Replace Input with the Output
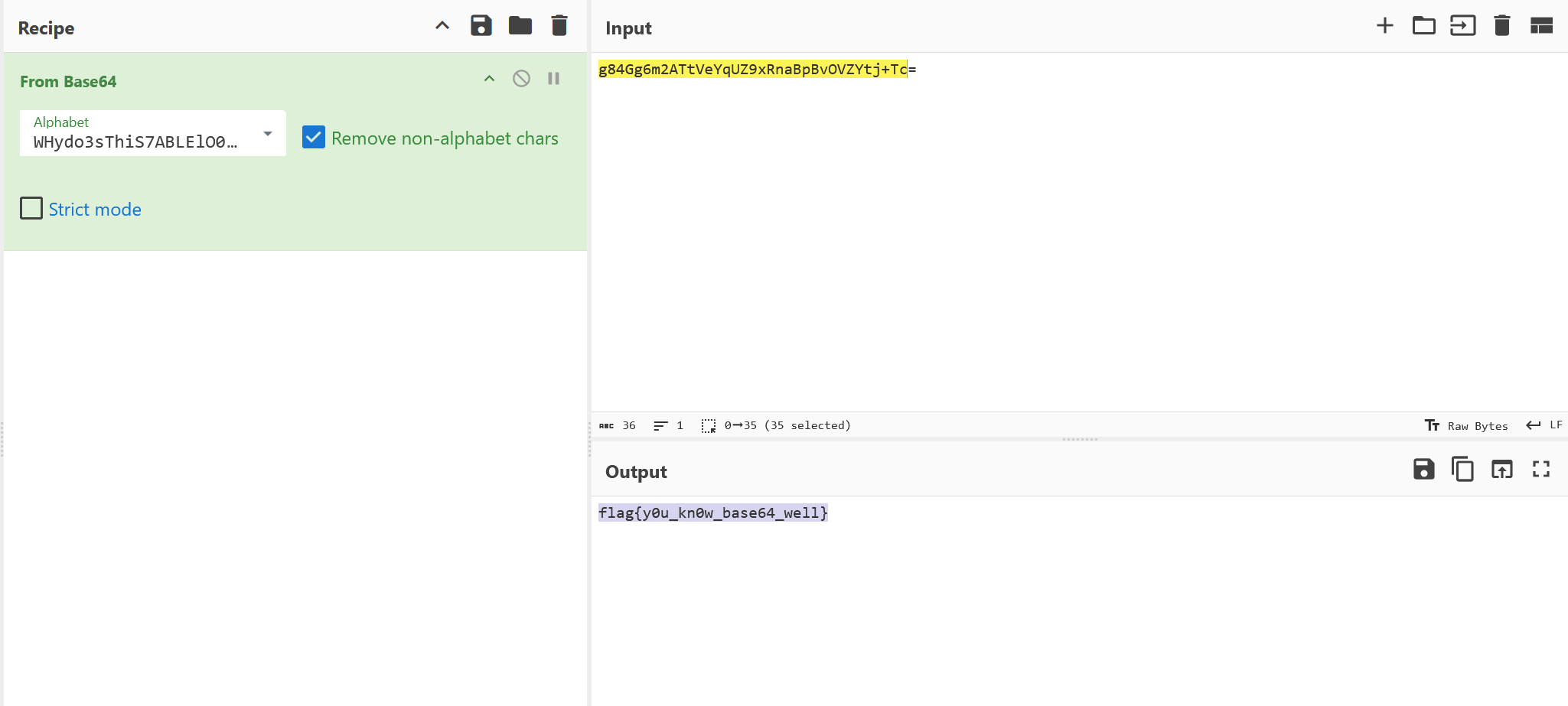Screen dimensions: 1568x706 [1500, 470]
